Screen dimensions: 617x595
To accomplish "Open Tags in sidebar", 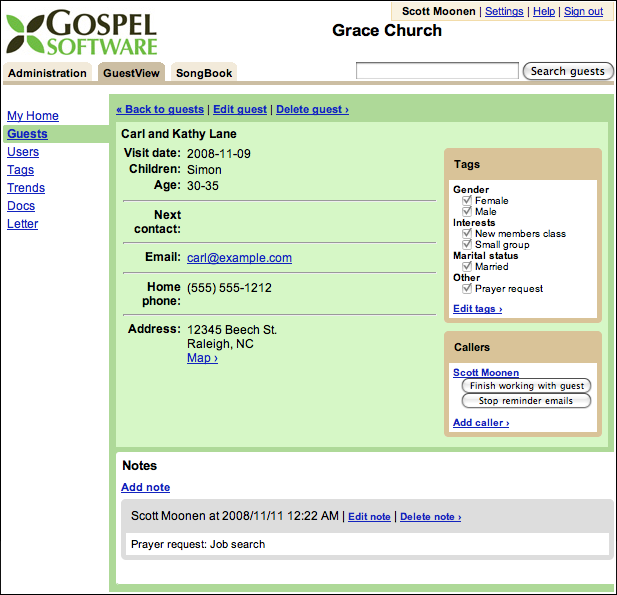I will click(20, 170).
